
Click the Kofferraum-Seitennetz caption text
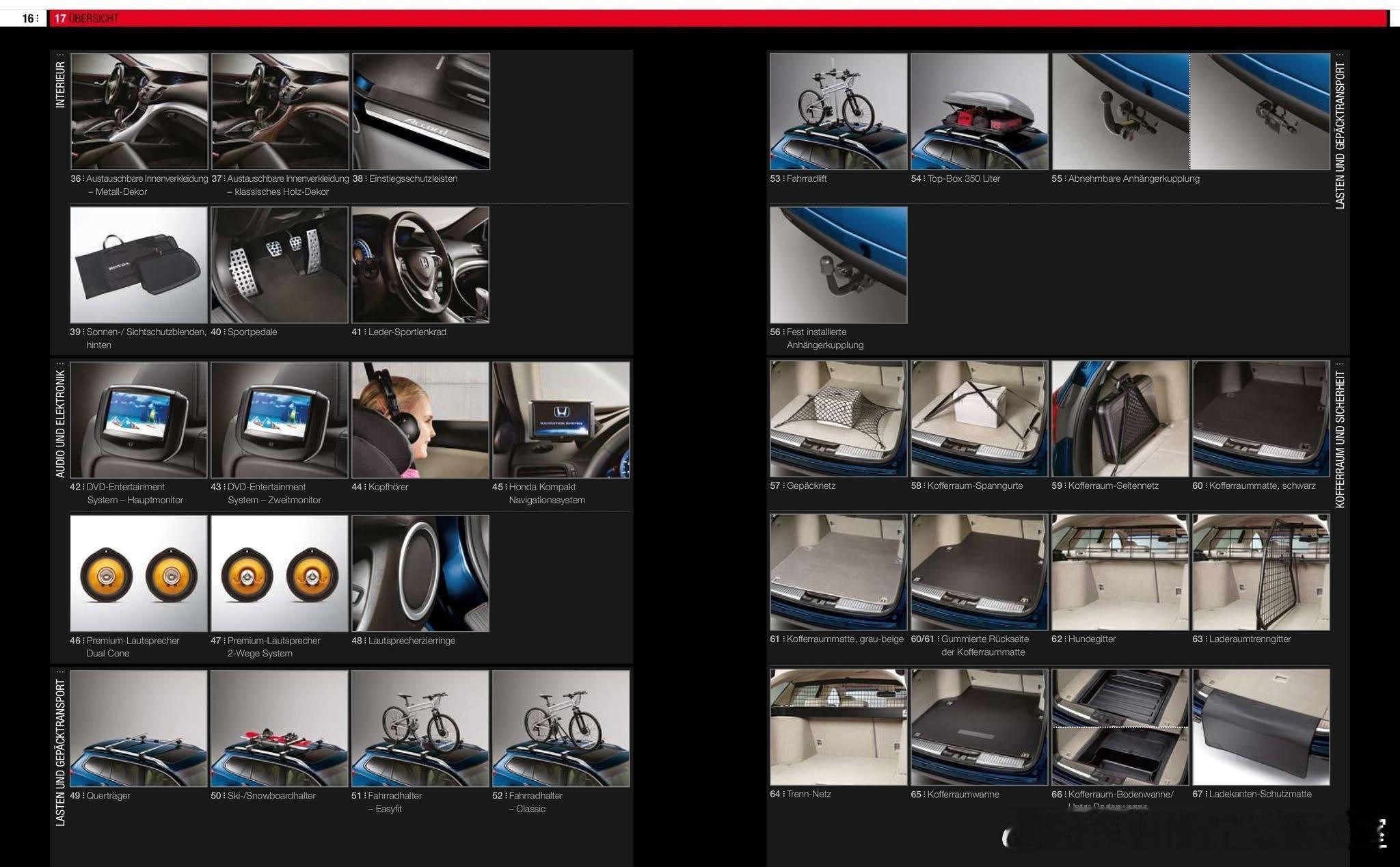pos(1112,485)
